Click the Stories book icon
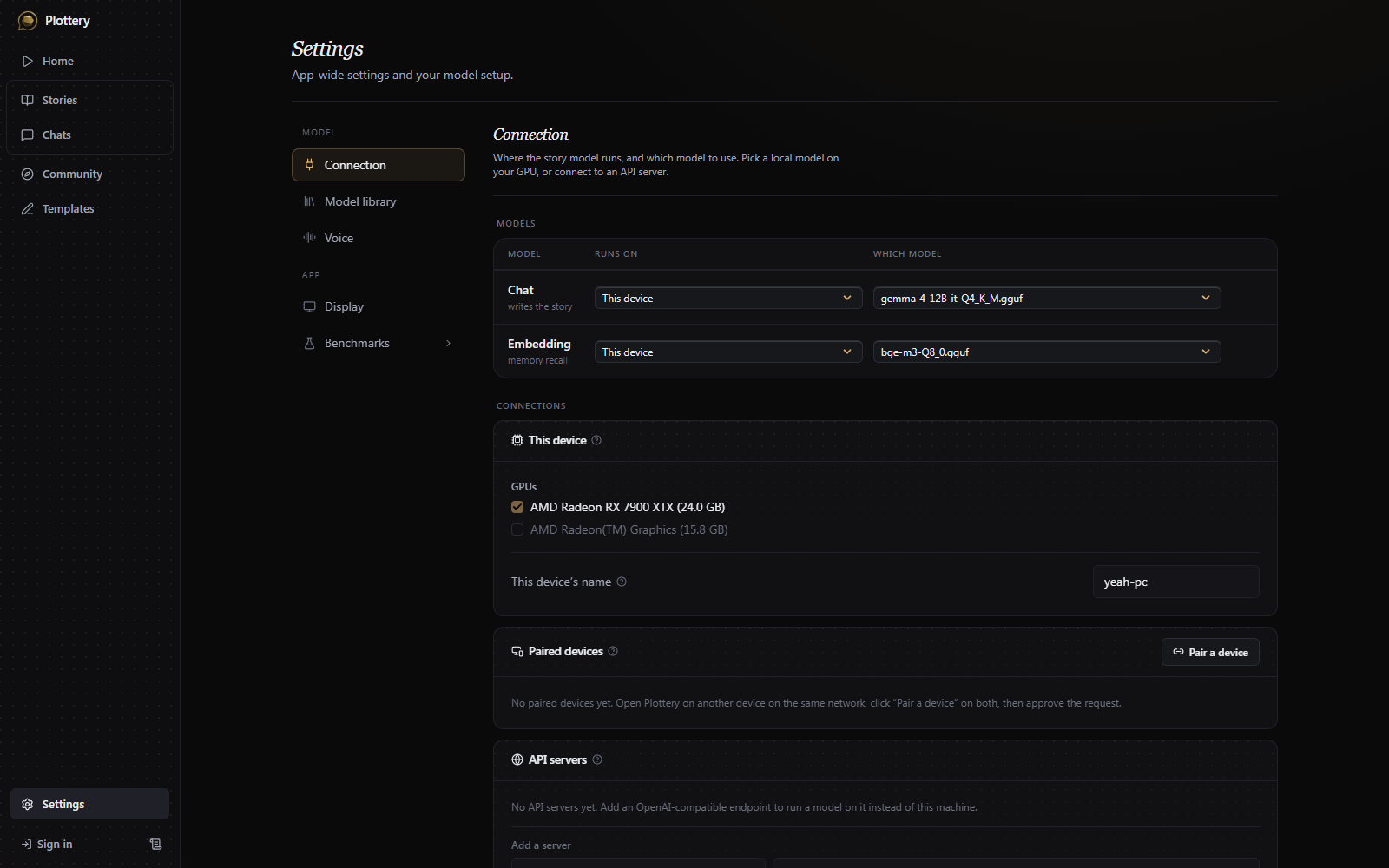 (28, 101)
